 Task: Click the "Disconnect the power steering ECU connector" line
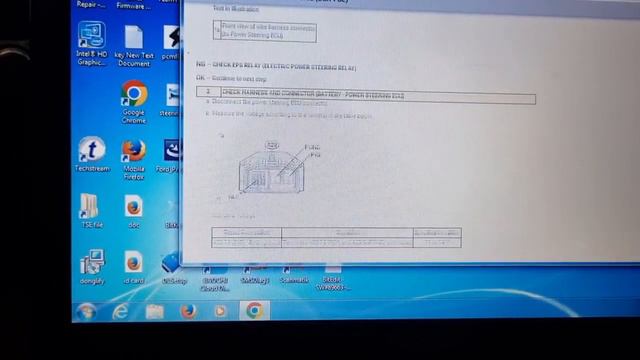point(269,103)
